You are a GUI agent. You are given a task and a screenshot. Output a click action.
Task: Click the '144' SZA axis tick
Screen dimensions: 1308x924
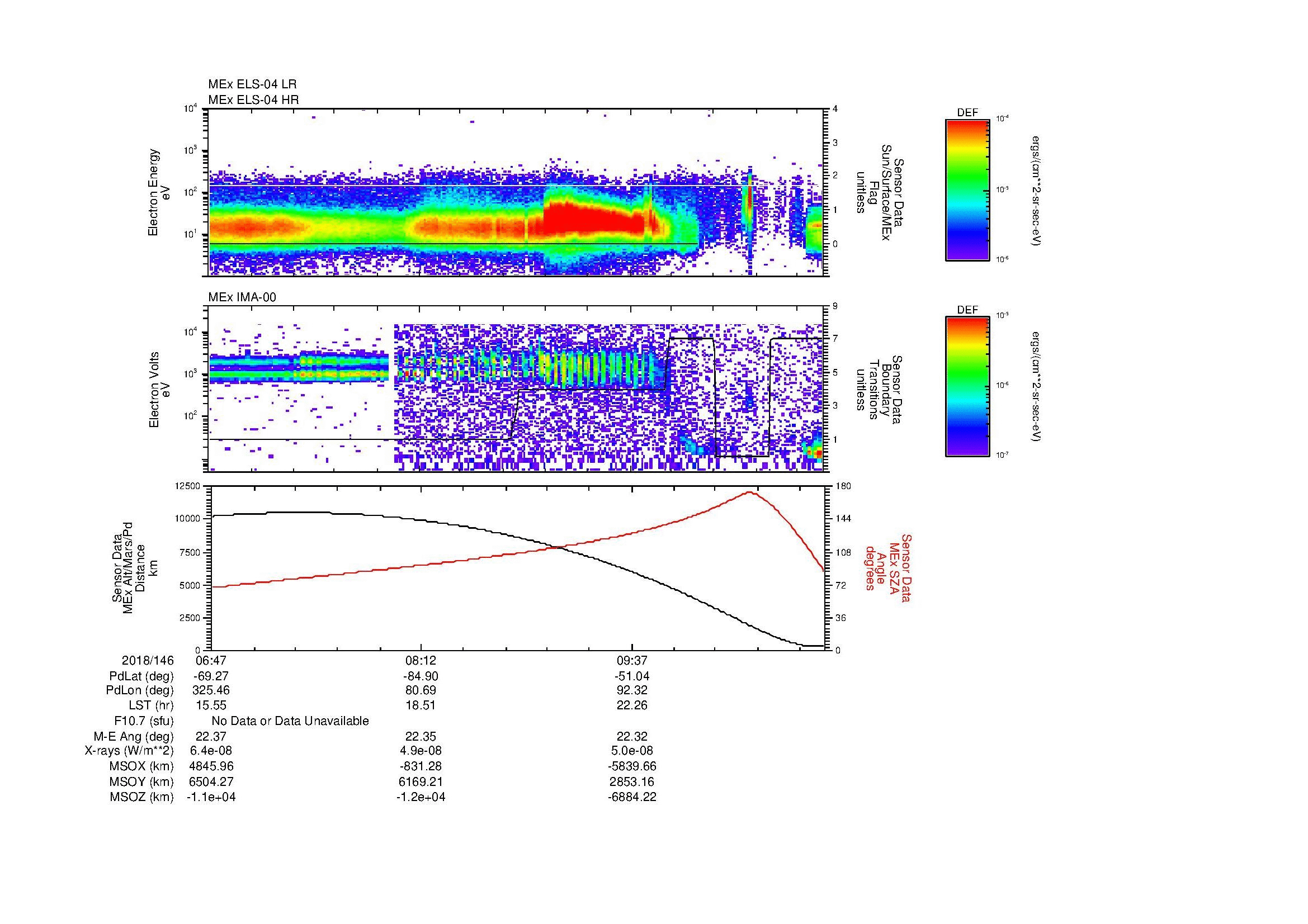(x=842, y=519)
